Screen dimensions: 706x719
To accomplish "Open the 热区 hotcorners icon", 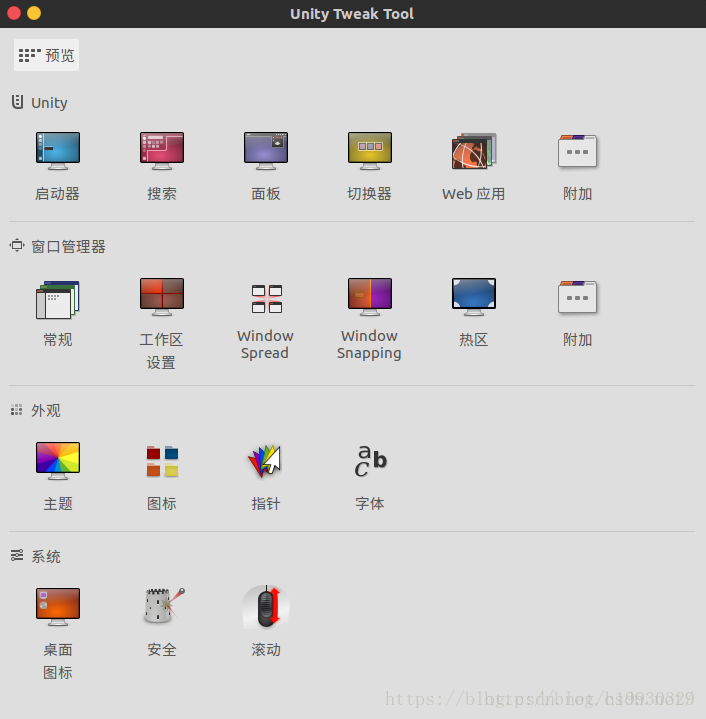I will 474,297.
